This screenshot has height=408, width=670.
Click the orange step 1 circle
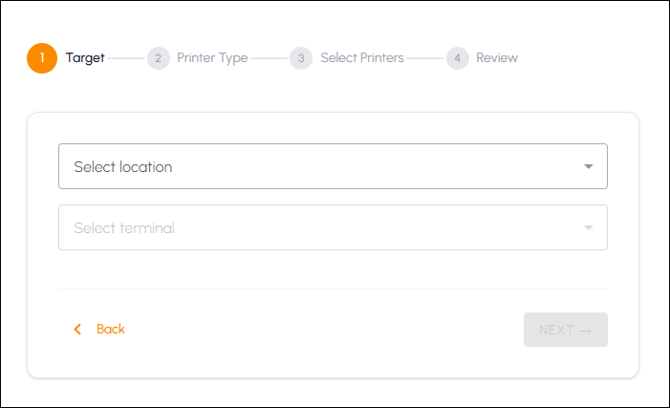point(42,58)
